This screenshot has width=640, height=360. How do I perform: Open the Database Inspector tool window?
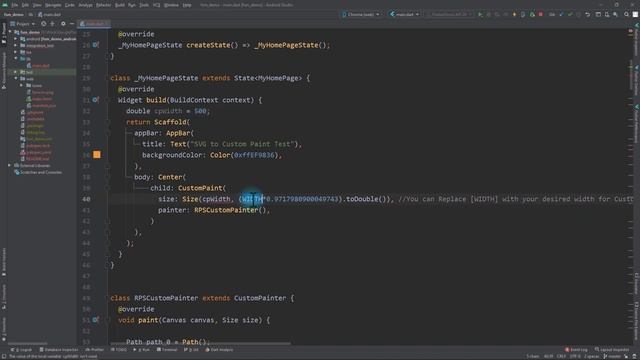tap(58, 350)
